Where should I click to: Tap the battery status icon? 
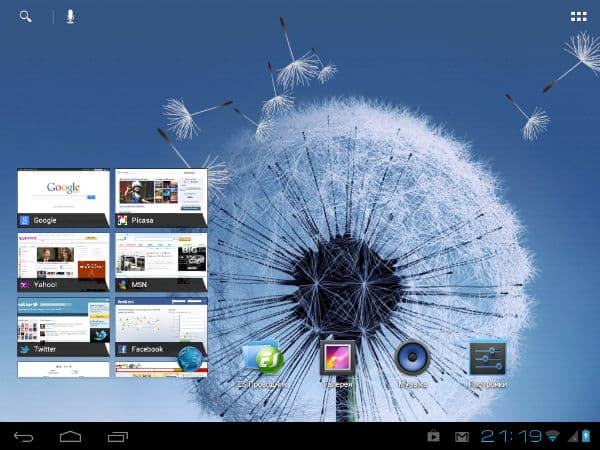click(586, 436)
